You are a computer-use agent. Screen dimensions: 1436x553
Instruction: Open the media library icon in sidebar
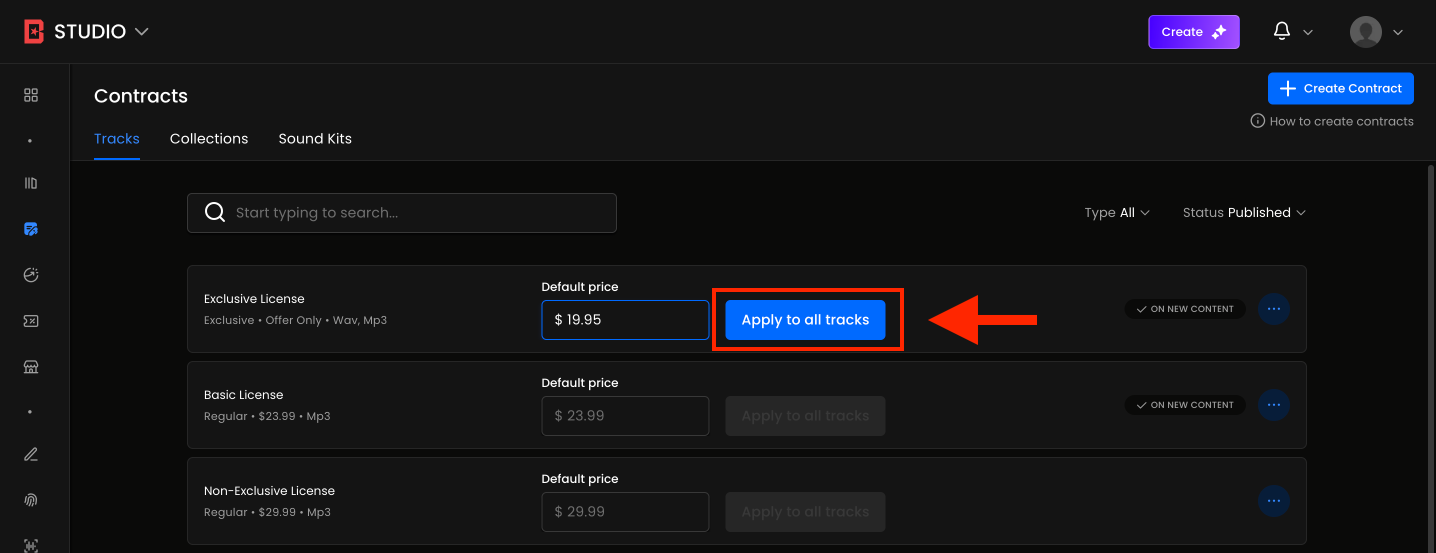31,183
